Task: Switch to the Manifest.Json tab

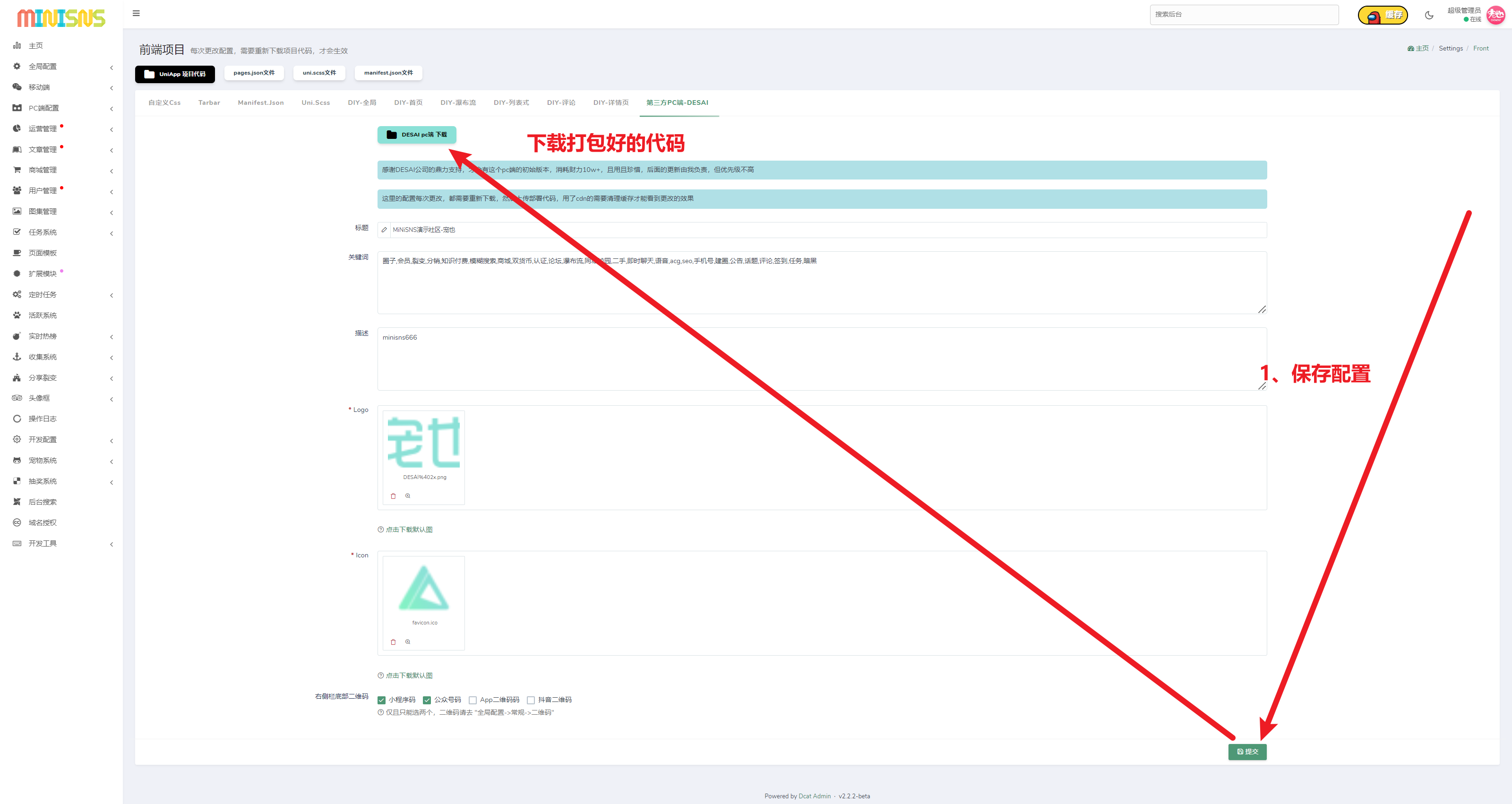Action: pyautogui.click(x=261, y=103)
